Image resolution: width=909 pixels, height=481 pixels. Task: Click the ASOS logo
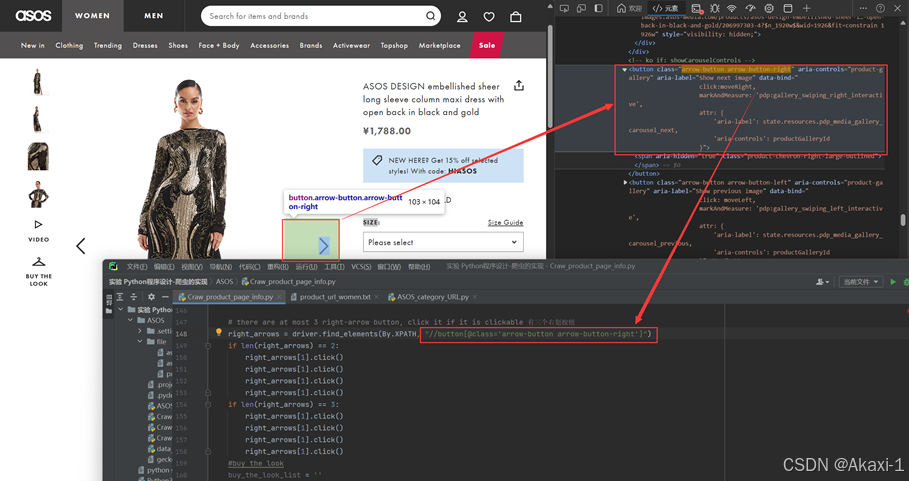(x=34, y=16)
